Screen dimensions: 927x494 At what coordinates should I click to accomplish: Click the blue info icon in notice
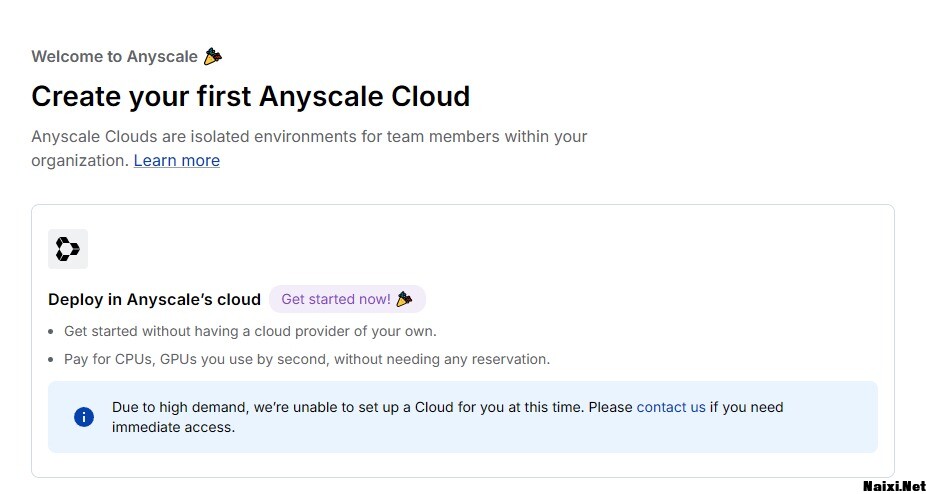(84, 417)
